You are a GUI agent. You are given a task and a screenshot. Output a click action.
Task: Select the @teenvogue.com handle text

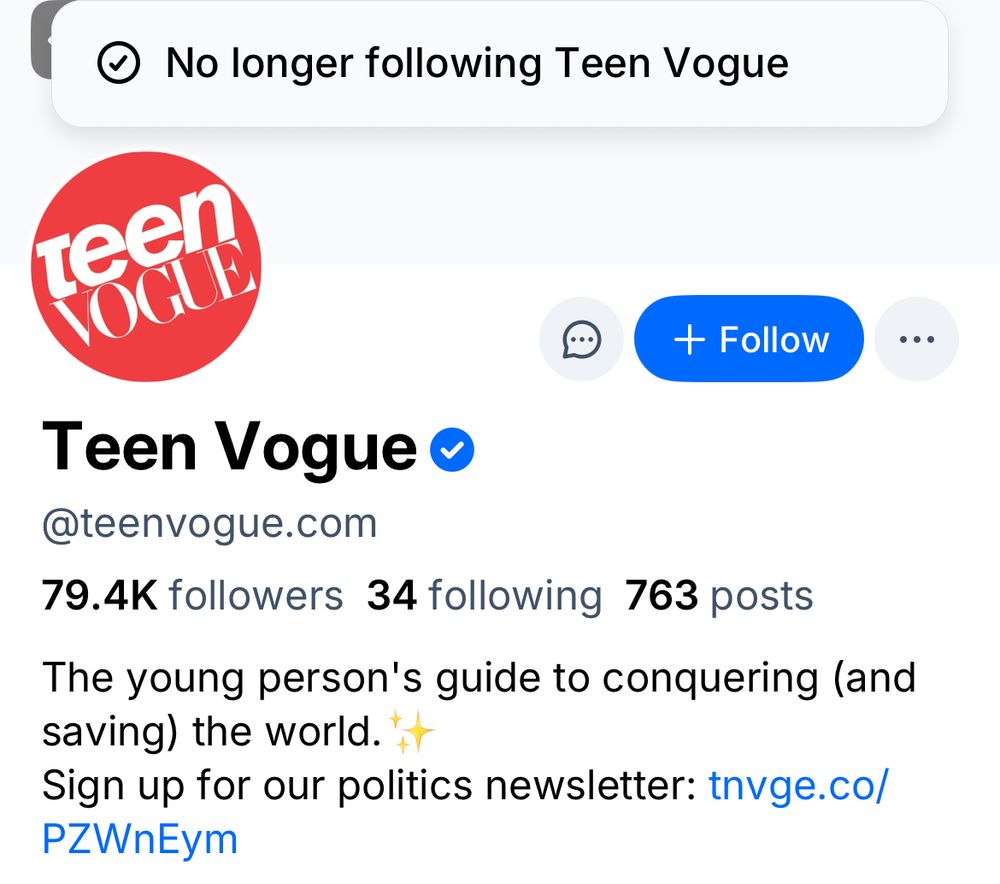(208, 522)
